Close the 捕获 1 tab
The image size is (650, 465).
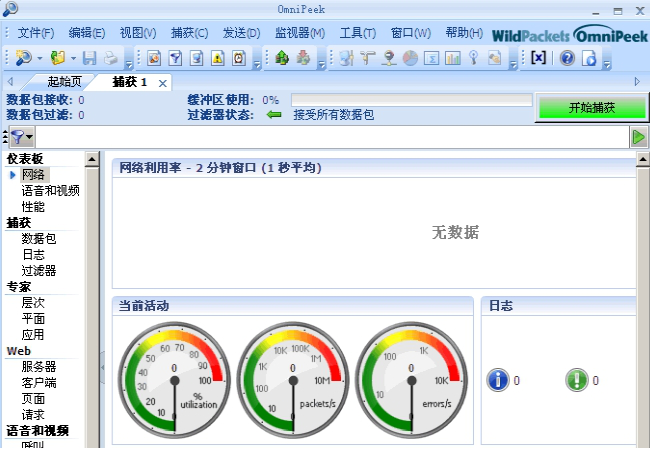click(x=163, y=83)
